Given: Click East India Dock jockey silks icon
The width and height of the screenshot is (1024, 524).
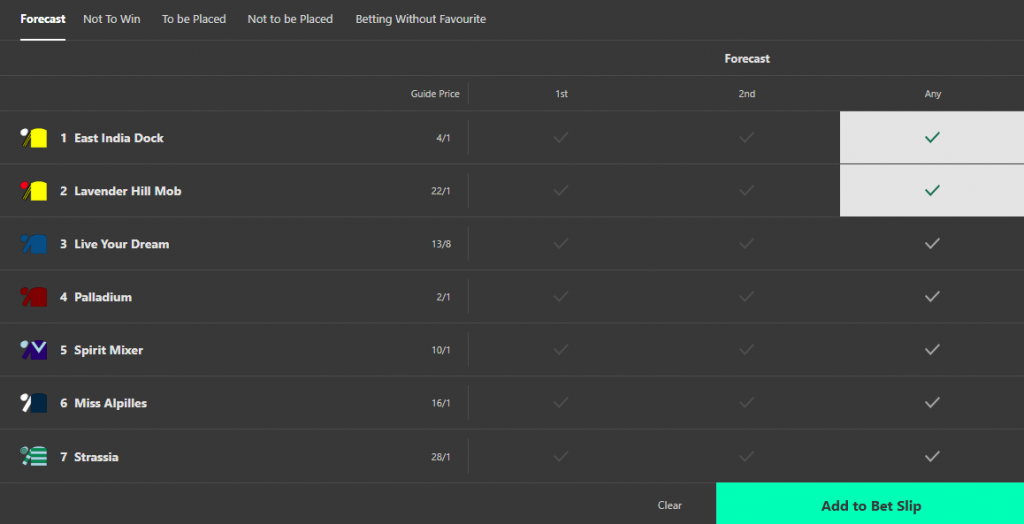Looking at the screenshot, I should [x=34, y=138].
